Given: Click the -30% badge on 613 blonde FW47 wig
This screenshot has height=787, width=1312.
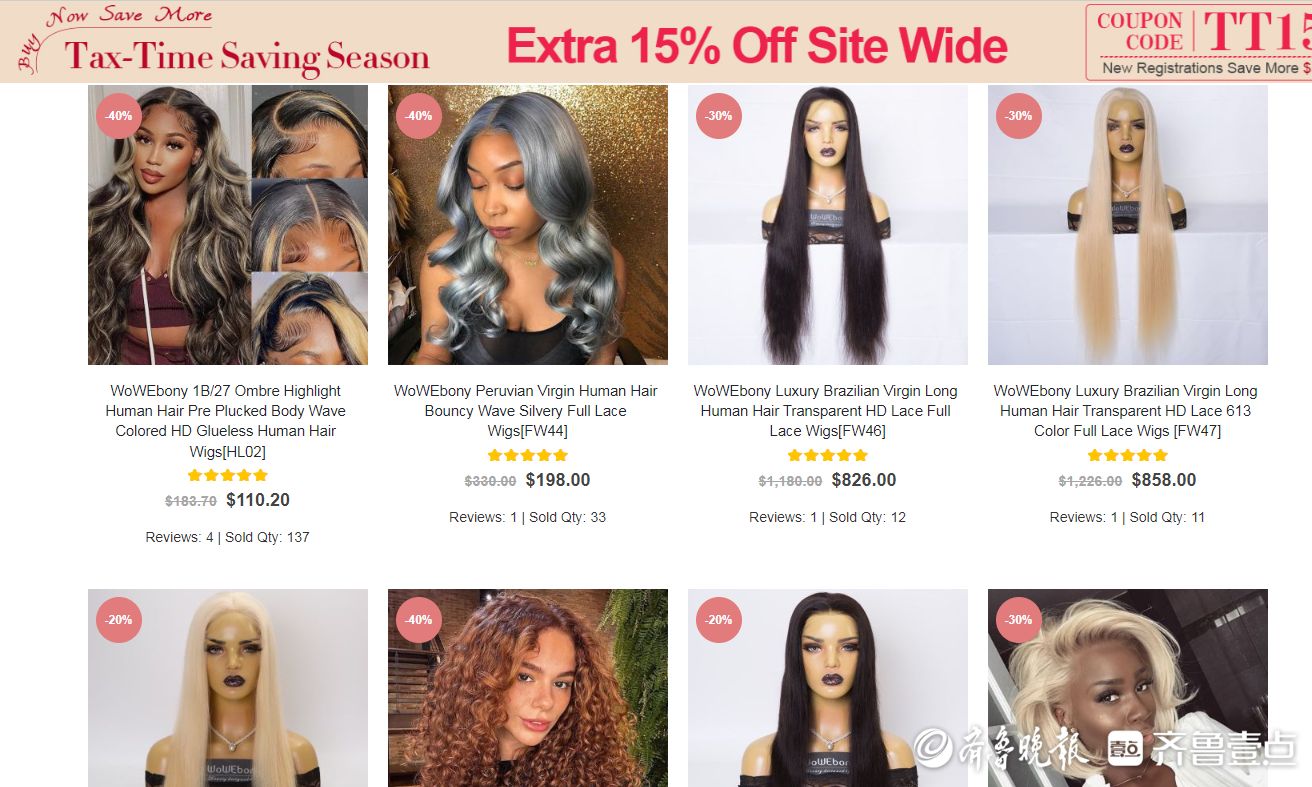Looking at the screenshot, I should coord(1019,116).
